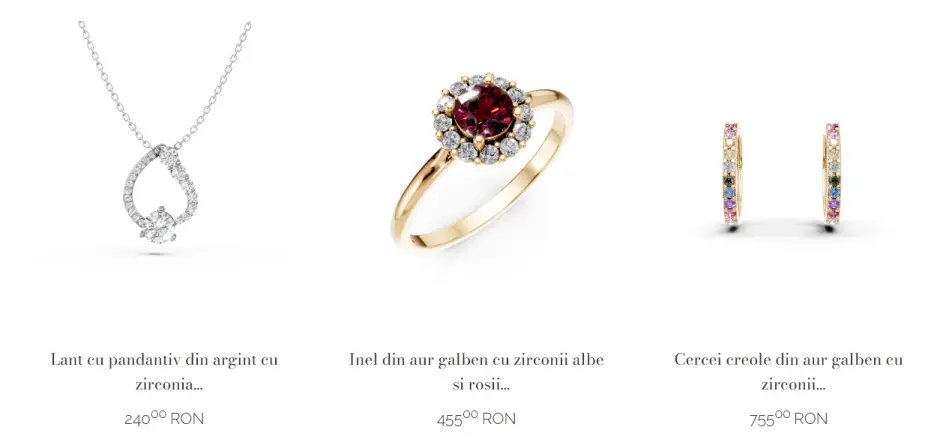Click the silver necklace chain
This screenshot has width=940, height=439.
164,84
